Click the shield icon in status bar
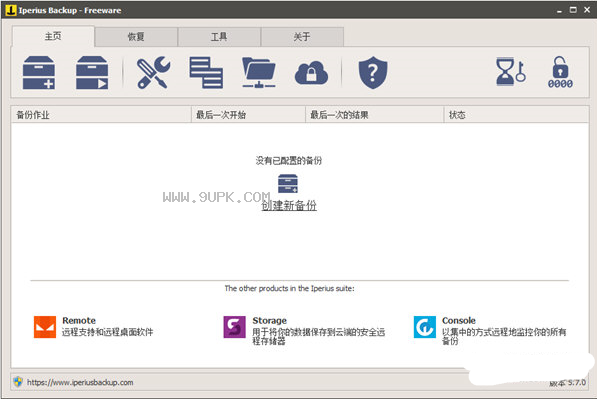 point(18,382)
